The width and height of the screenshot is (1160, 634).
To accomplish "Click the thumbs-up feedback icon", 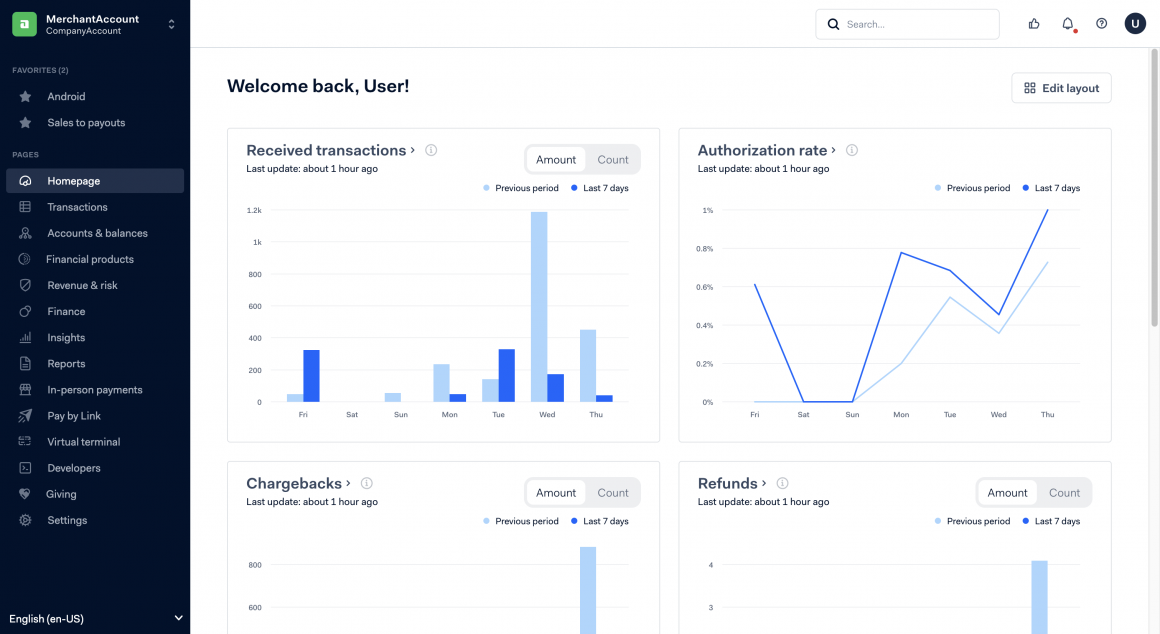I will [1034, 24].
